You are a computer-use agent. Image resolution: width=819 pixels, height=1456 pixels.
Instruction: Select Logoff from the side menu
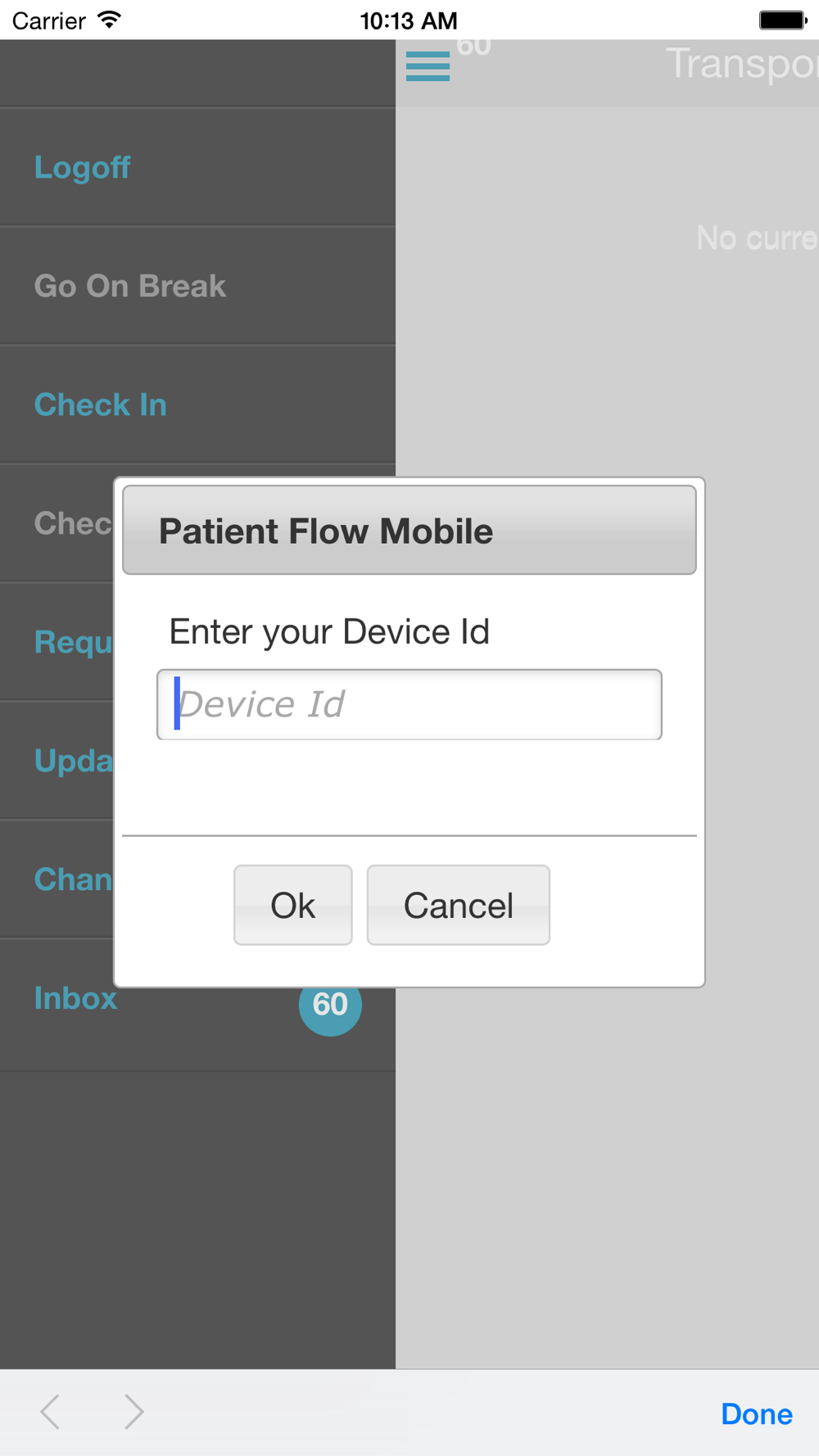[x=83, y=168]
